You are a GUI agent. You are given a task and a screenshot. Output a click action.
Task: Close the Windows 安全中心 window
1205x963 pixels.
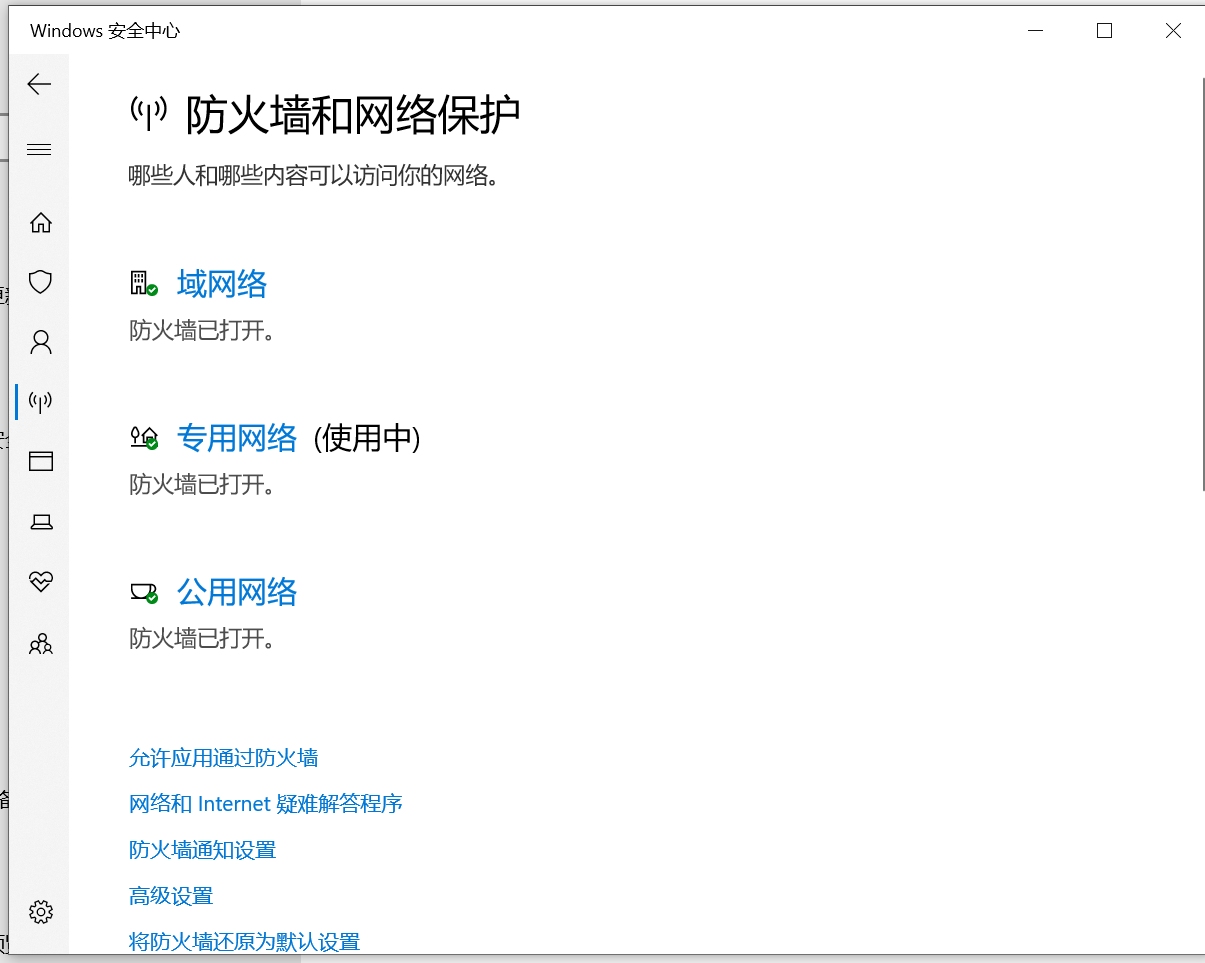click(1173, 31)
